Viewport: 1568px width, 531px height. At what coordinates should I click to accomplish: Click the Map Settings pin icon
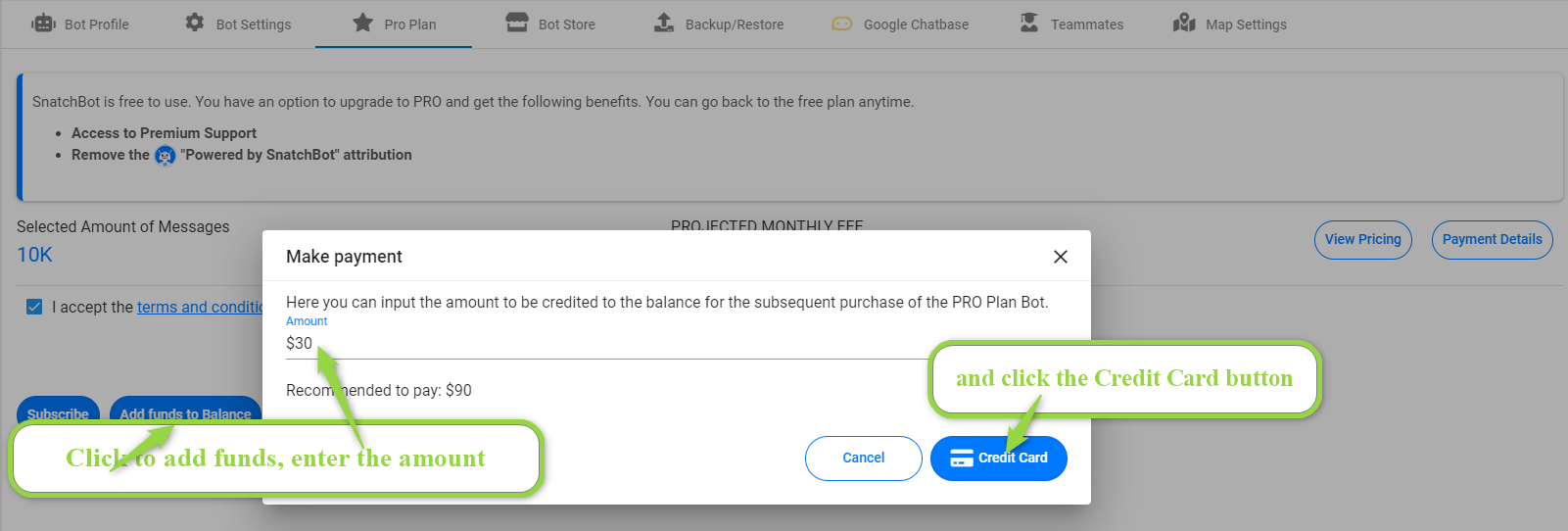click(1184, 23)
